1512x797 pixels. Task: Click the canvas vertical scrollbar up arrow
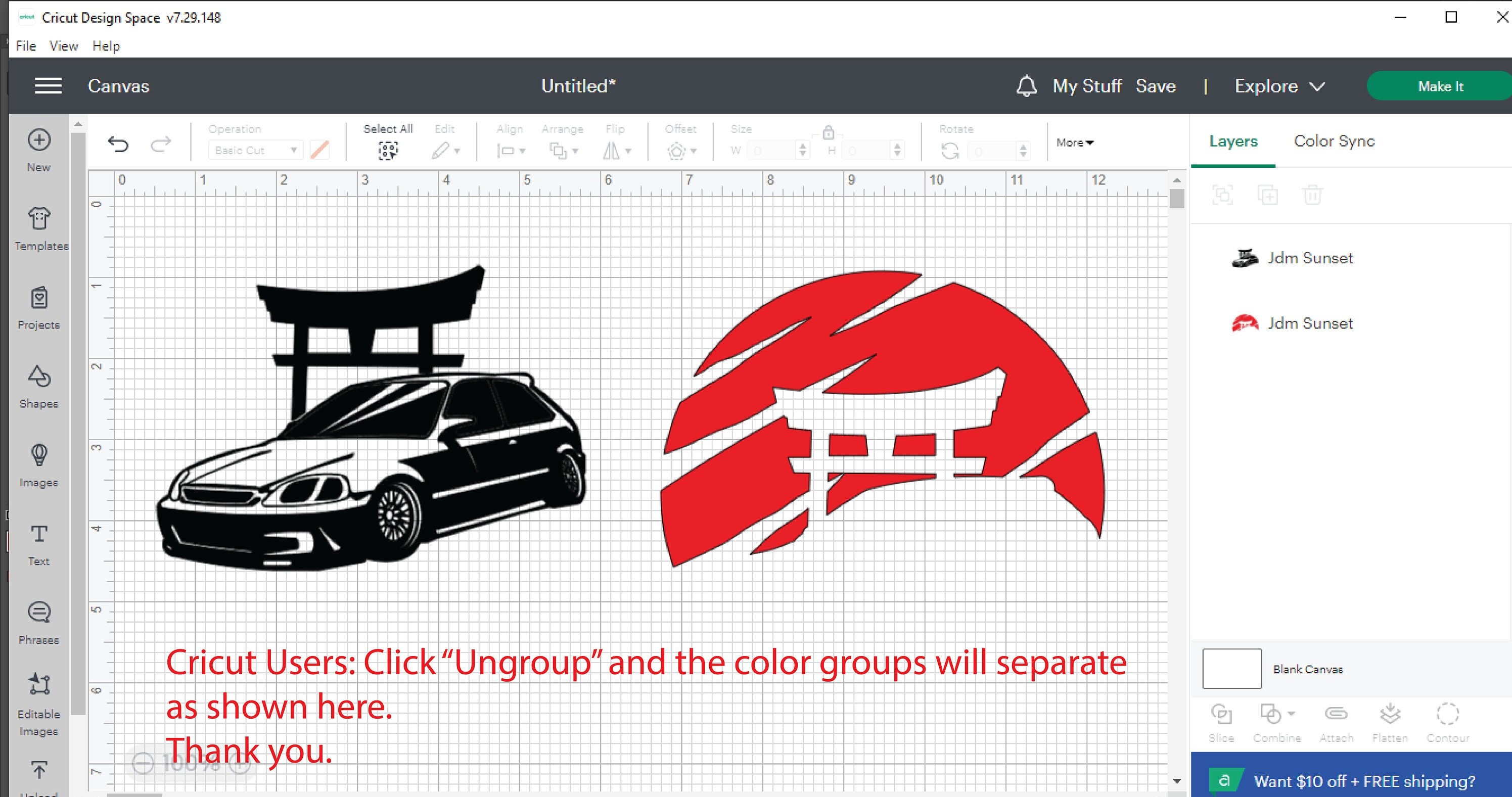coord(1176,180)
